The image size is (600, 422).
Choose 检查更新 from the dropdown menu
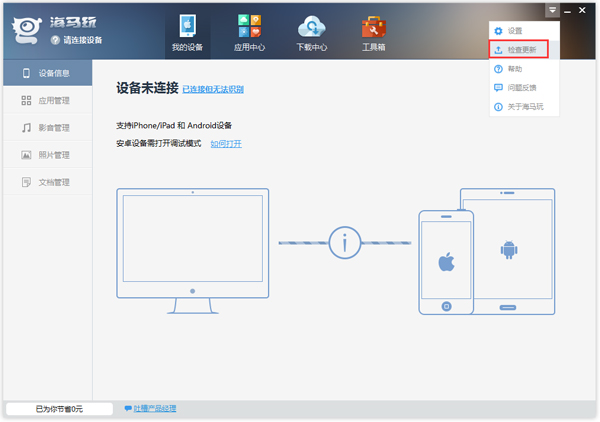pyautogui.click(x=524, y=49)
